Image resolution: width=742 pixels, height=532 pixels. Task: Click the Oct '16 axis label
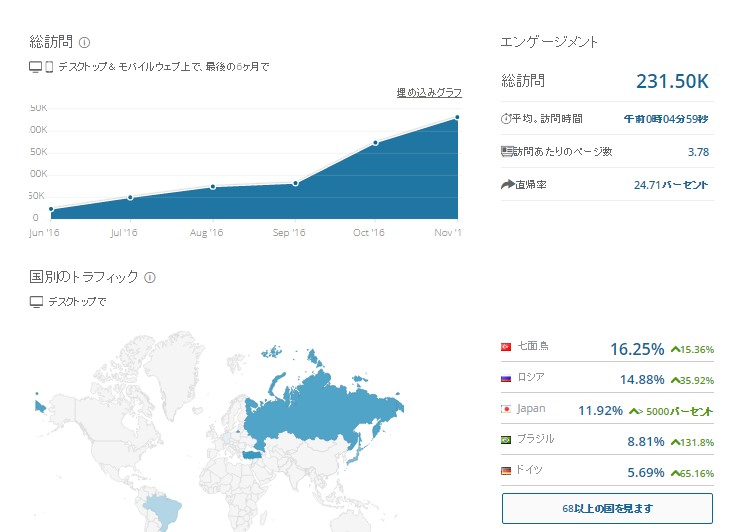tap(369, 232)
